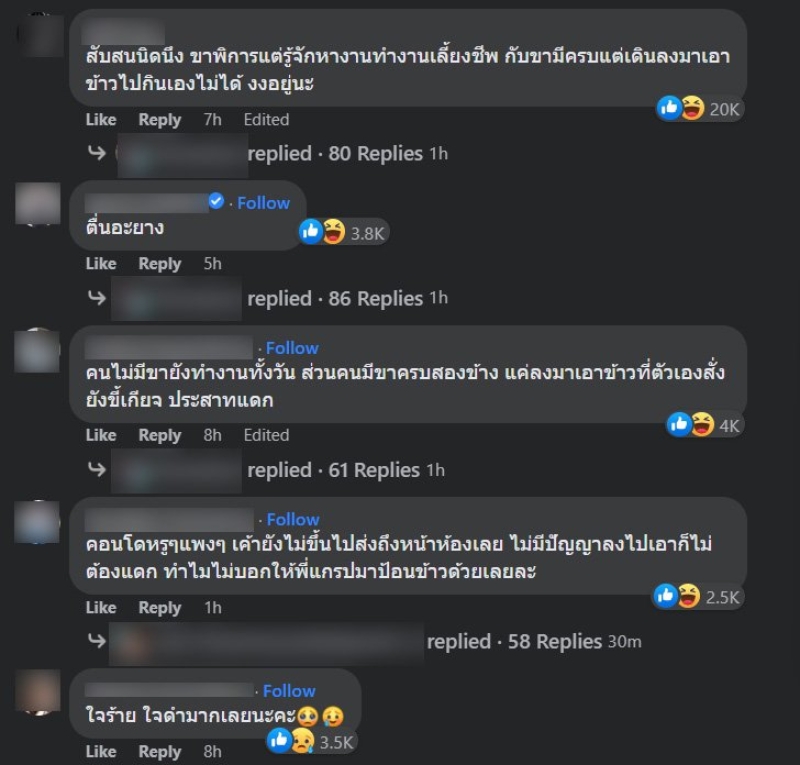Click reply arrow icon beside 58 Replies
Screen dimensions: 800x765
point(97,640)
